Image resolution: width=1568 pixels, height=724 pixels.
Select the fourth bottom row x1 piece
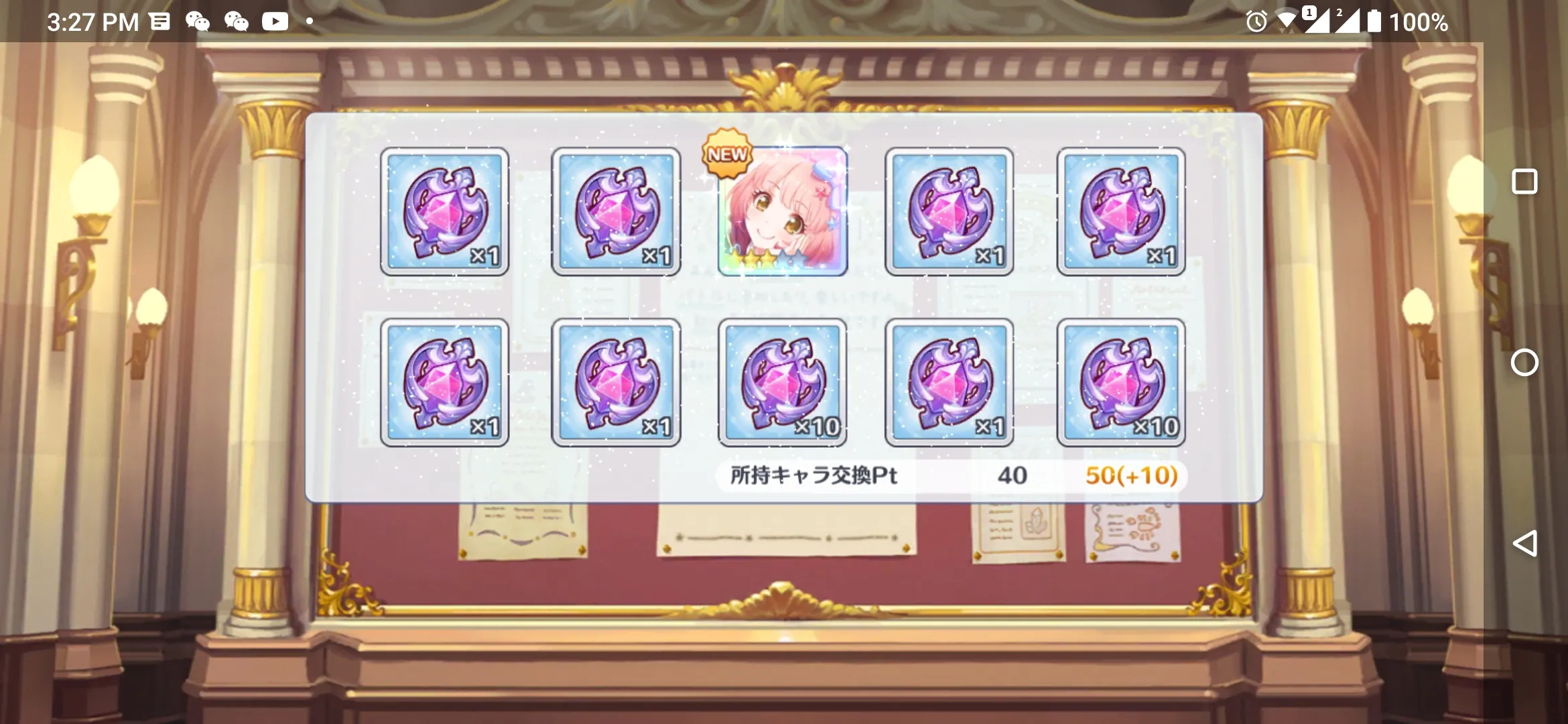click(x=950, y=383)
